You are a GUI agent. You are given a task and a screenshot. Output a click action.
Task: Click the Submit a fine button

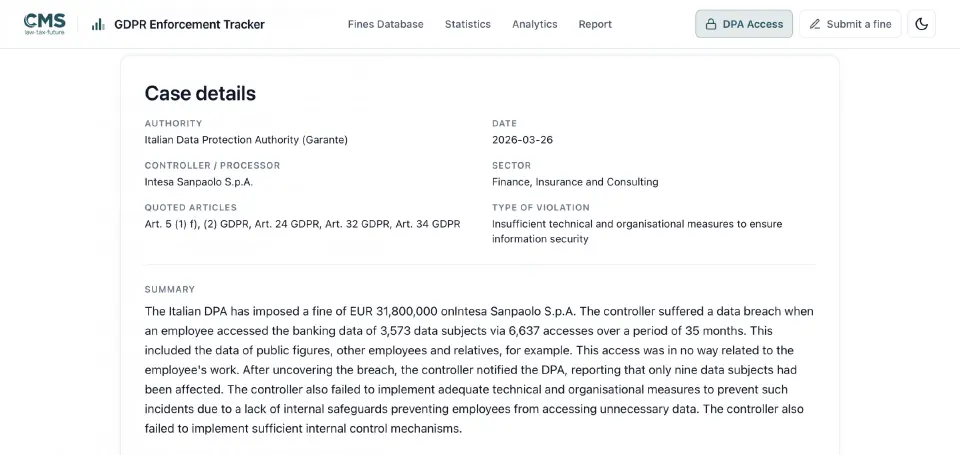point(850,24)
